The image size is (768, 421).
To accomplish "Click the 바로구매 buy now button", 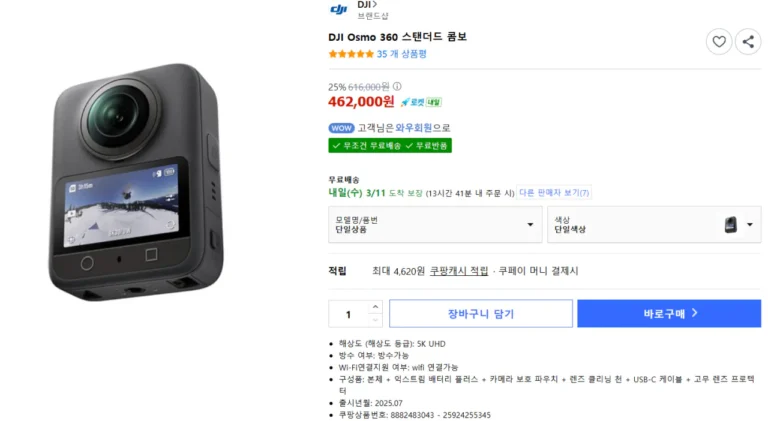I will (669, 314).
